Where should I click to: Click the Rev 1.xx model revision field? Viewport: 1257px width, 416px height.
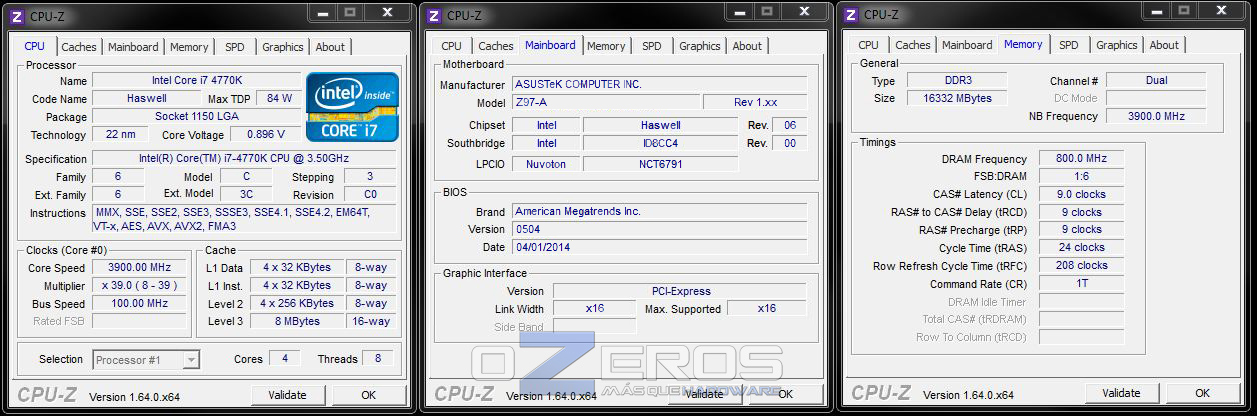pos(755,103)
